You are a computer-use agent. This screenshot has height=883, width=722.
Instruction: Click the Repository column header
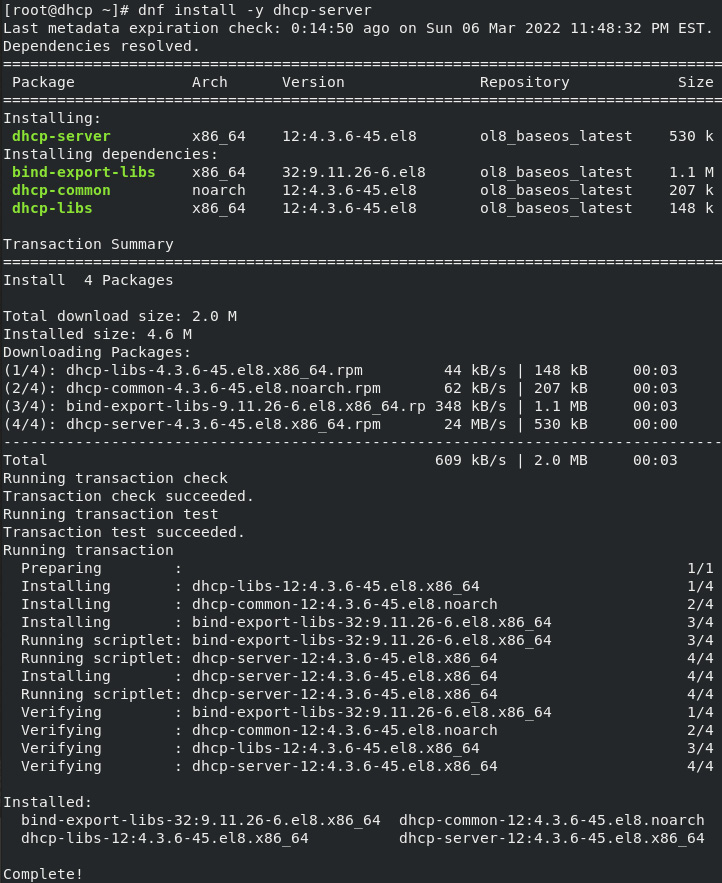click(x=524, y=82)
